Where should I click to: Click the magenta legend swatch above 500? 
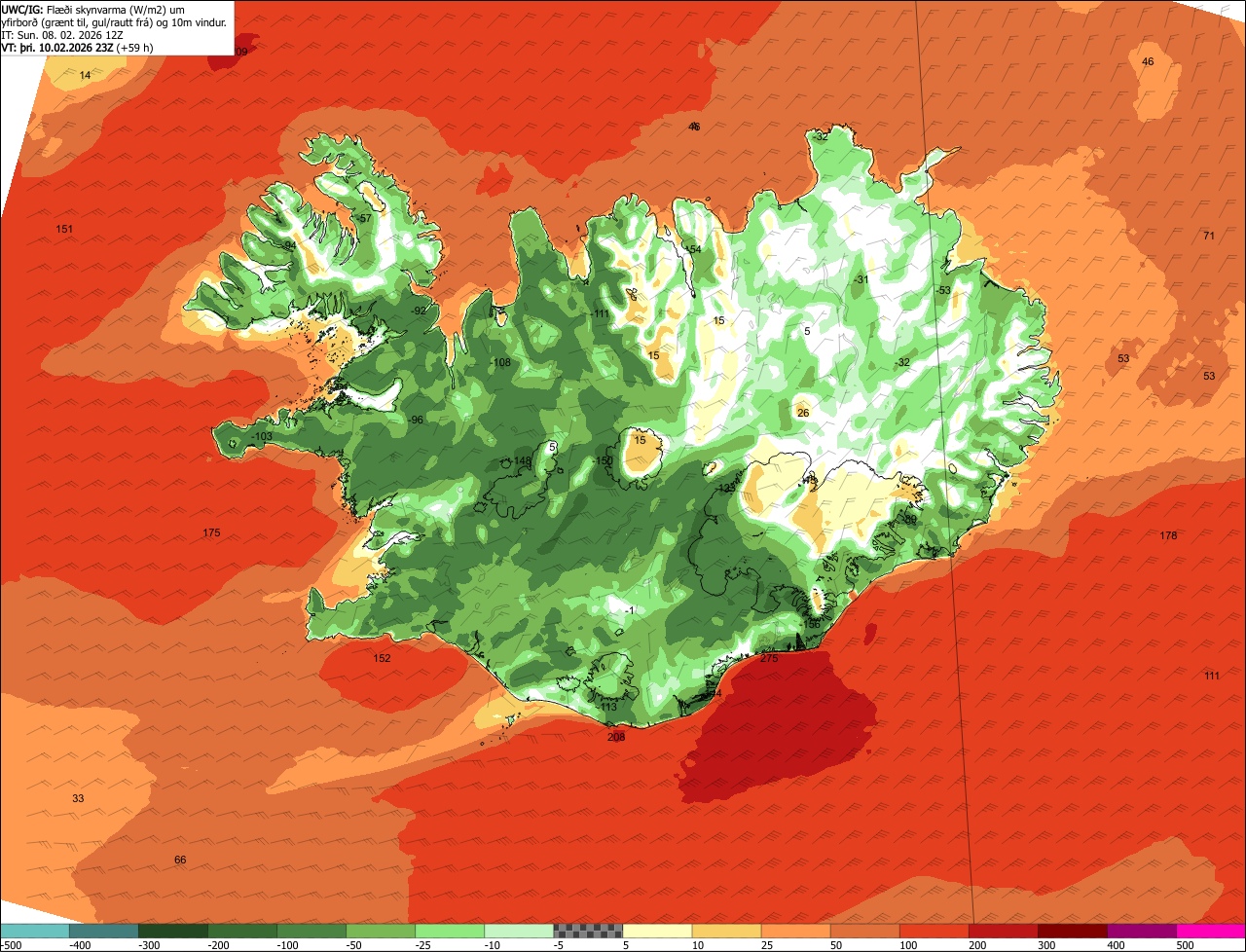(1211, 931)
